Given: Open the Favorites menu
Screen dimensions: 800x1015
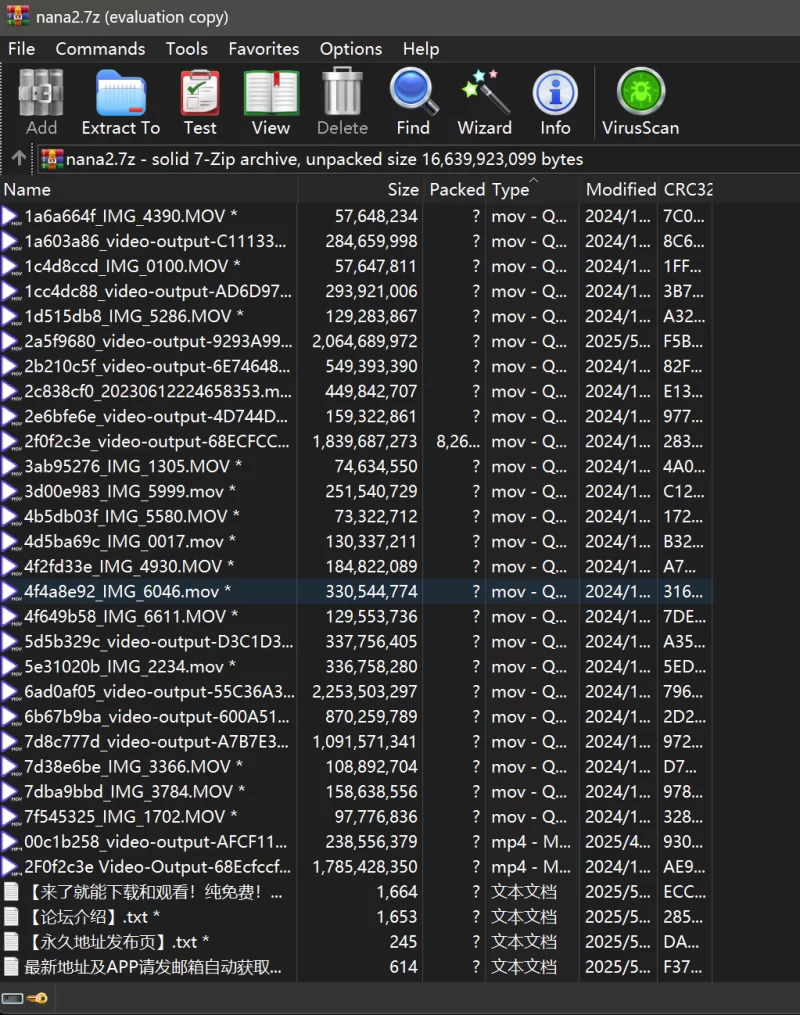Looking at the screenshot, I should tap(263, 49).
